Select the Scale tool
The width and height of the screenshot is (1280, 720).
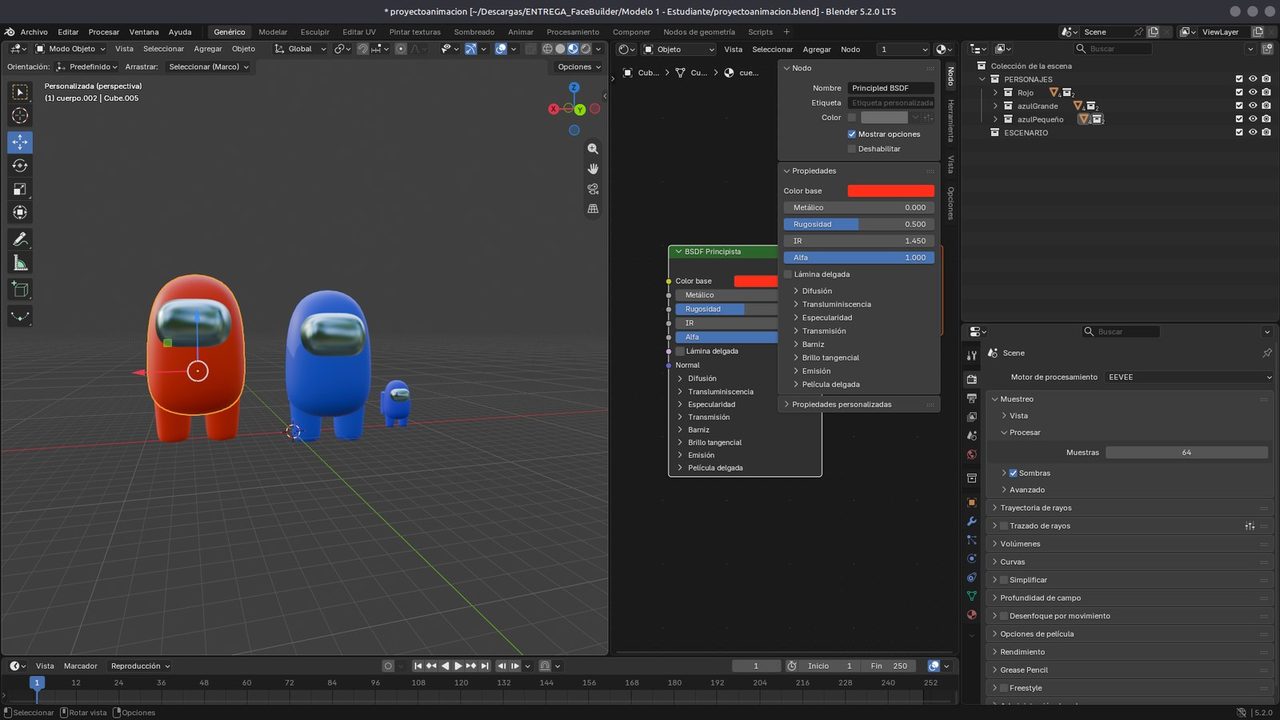click(x=20, y=189)
